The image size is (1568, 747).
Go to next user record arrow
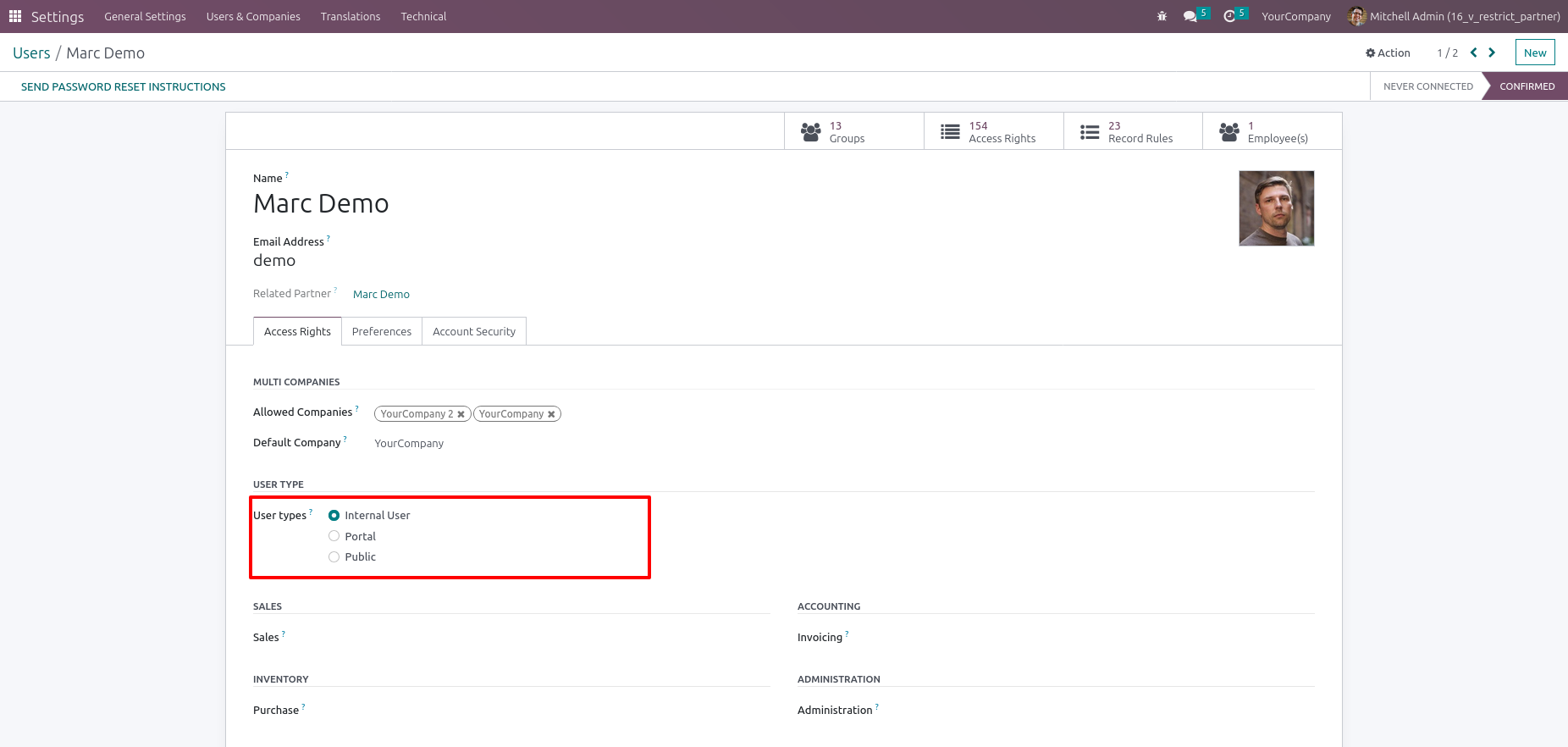click(x=1492, y=53)
